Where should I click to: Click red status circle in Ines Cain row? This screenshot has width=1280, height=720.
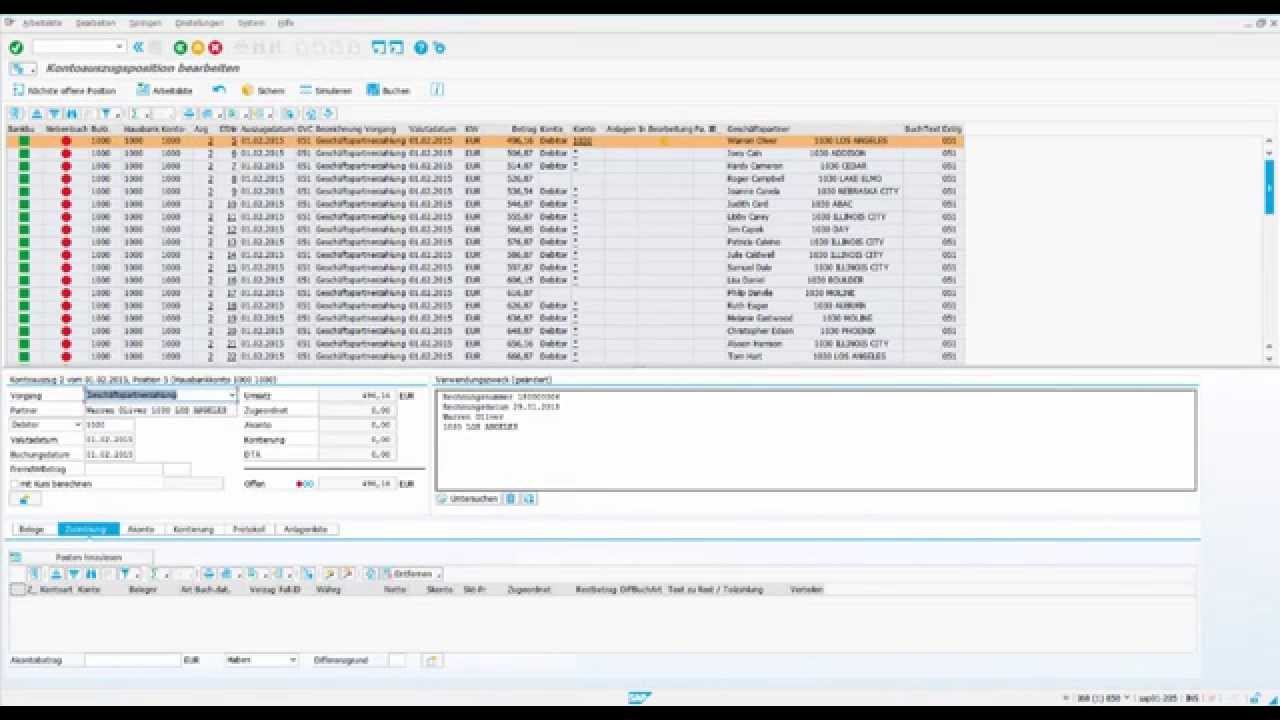[66, 154]
